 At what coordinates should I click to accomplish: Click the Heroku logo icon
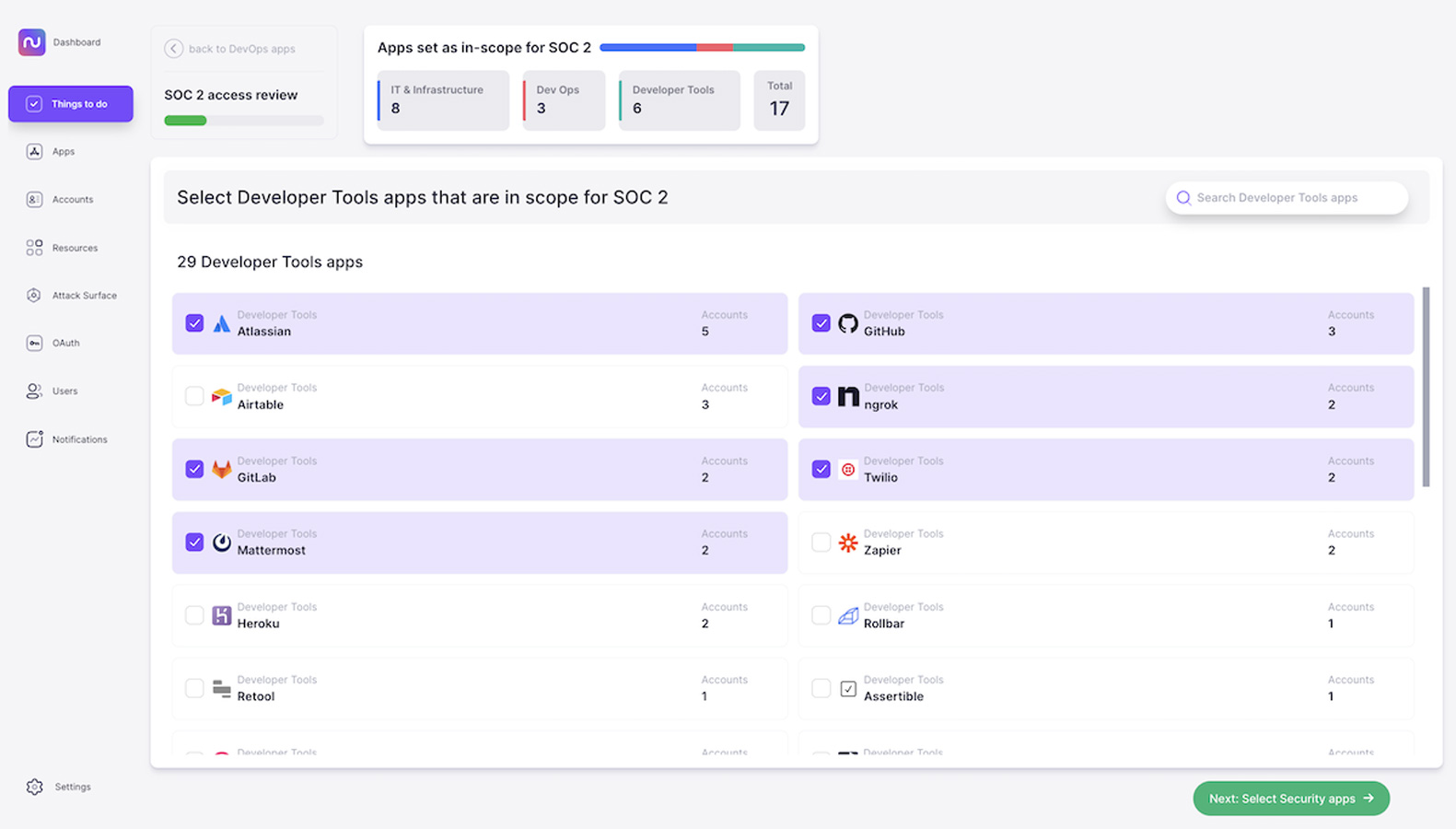pos(222,615)
